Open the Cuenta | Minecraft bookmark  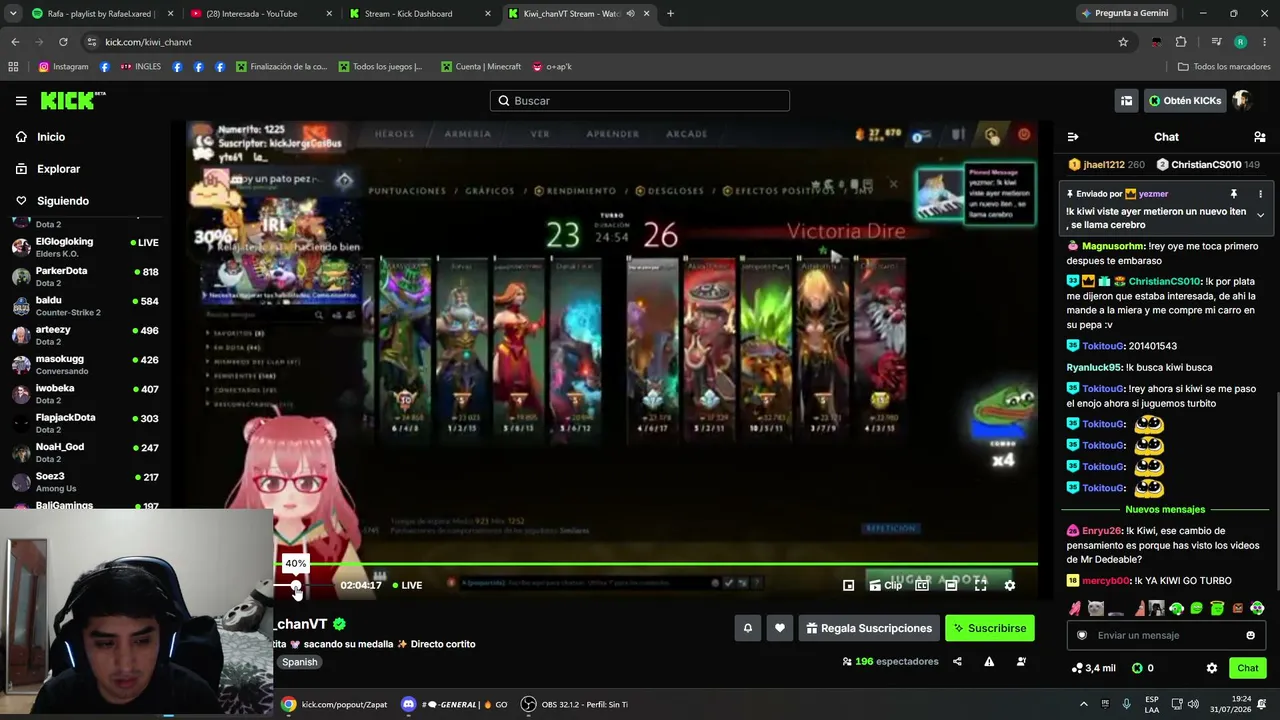(x=480, y=67)
